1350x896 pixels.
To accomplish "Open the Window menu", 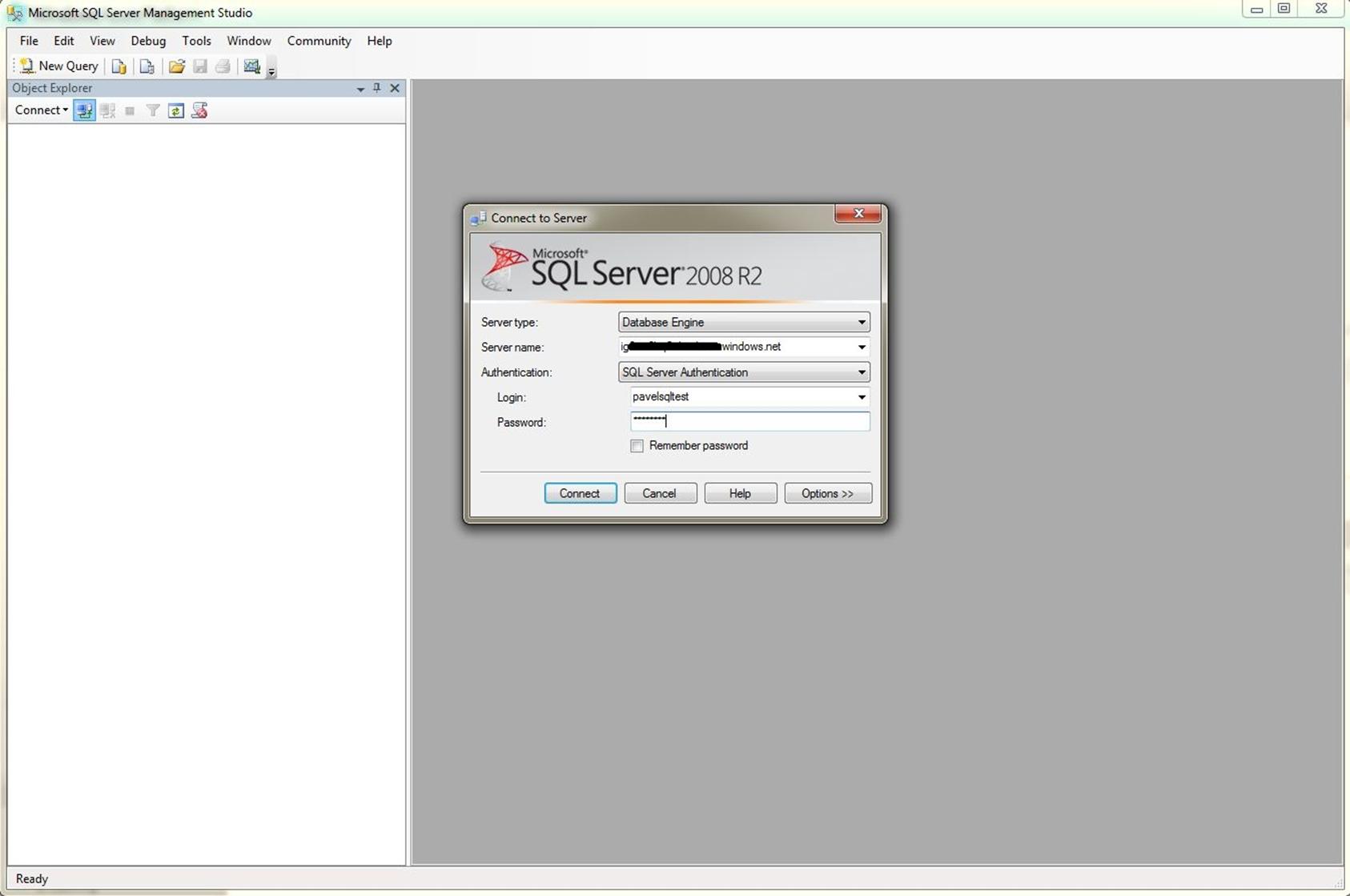I will [x=249, y=41].
